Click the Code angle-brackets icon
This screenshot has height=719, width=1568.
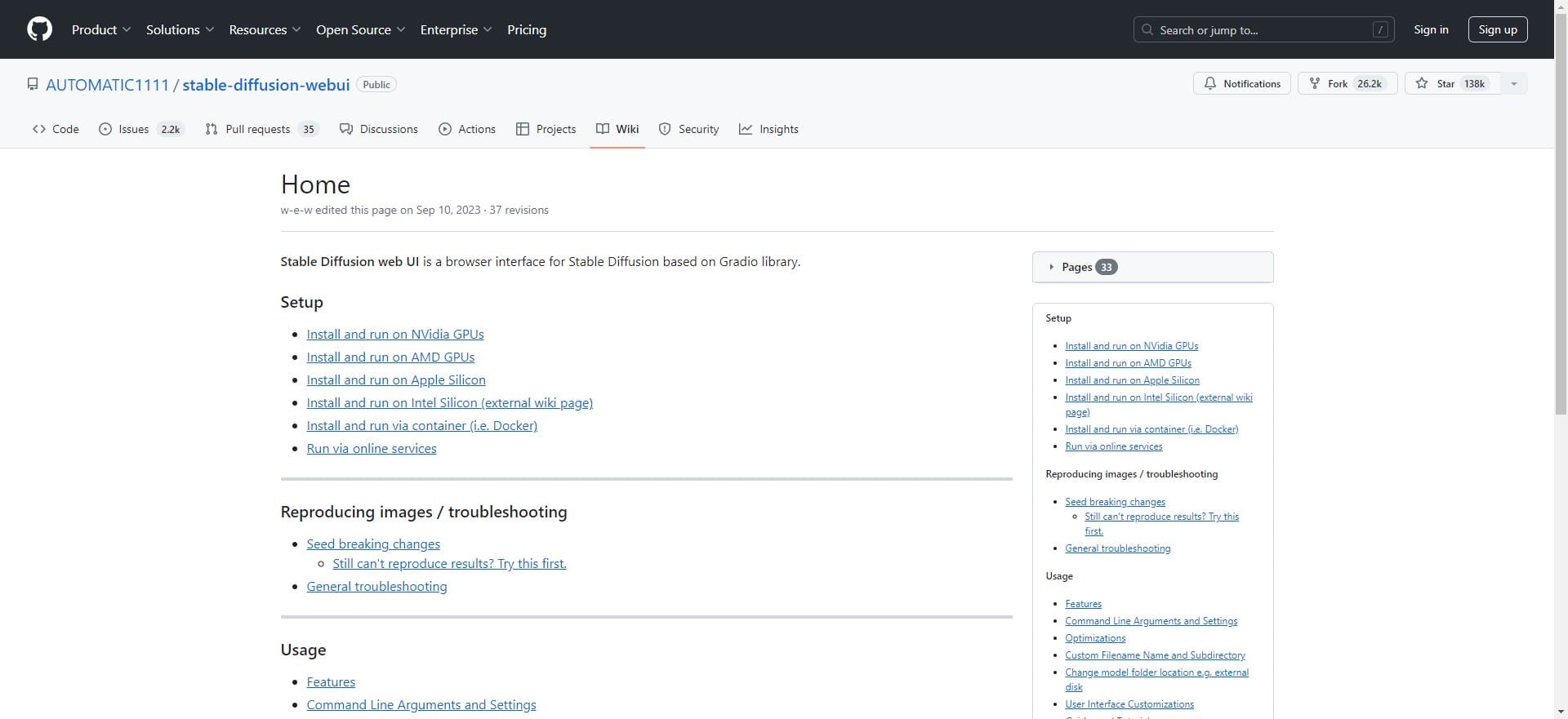click(x=39, y=129)
